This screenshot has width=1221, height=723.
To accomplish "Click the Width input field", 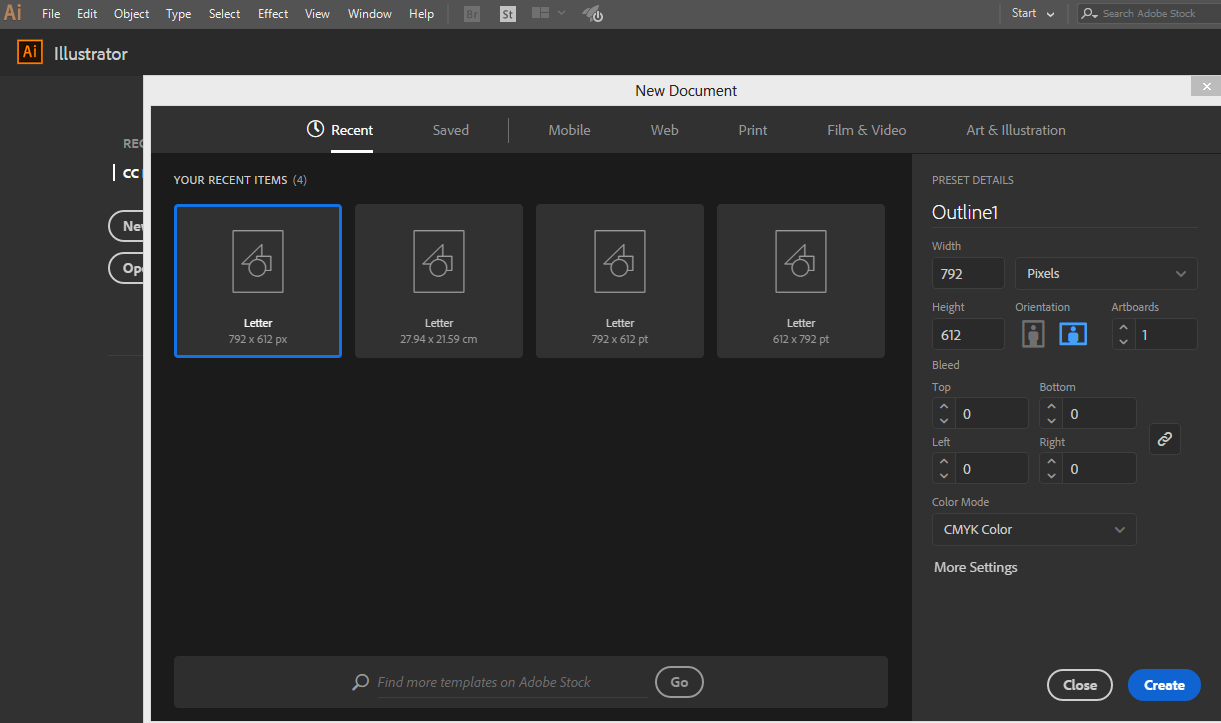I will [x=968, y=273].
